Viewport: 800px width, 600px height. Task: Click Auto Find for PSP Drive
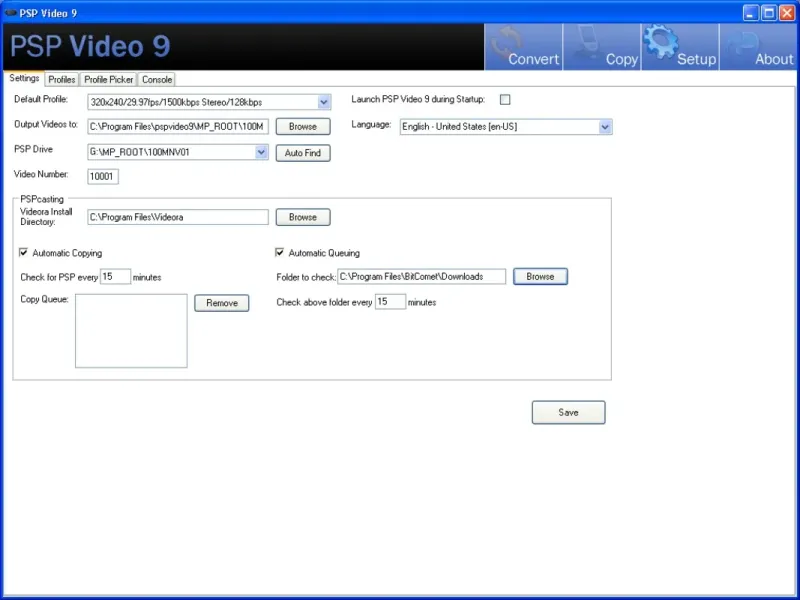303,153
